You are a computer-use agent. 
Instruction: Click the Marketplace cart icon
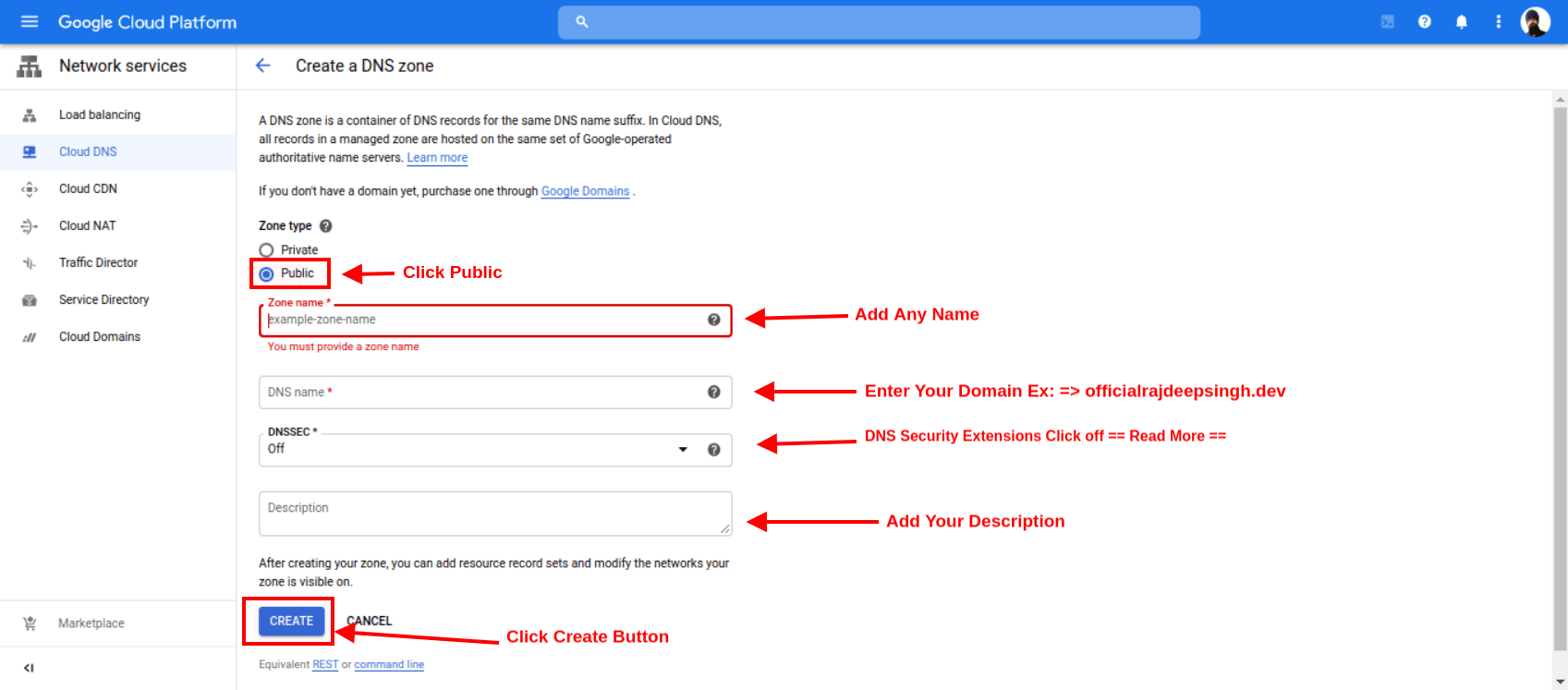30,623
